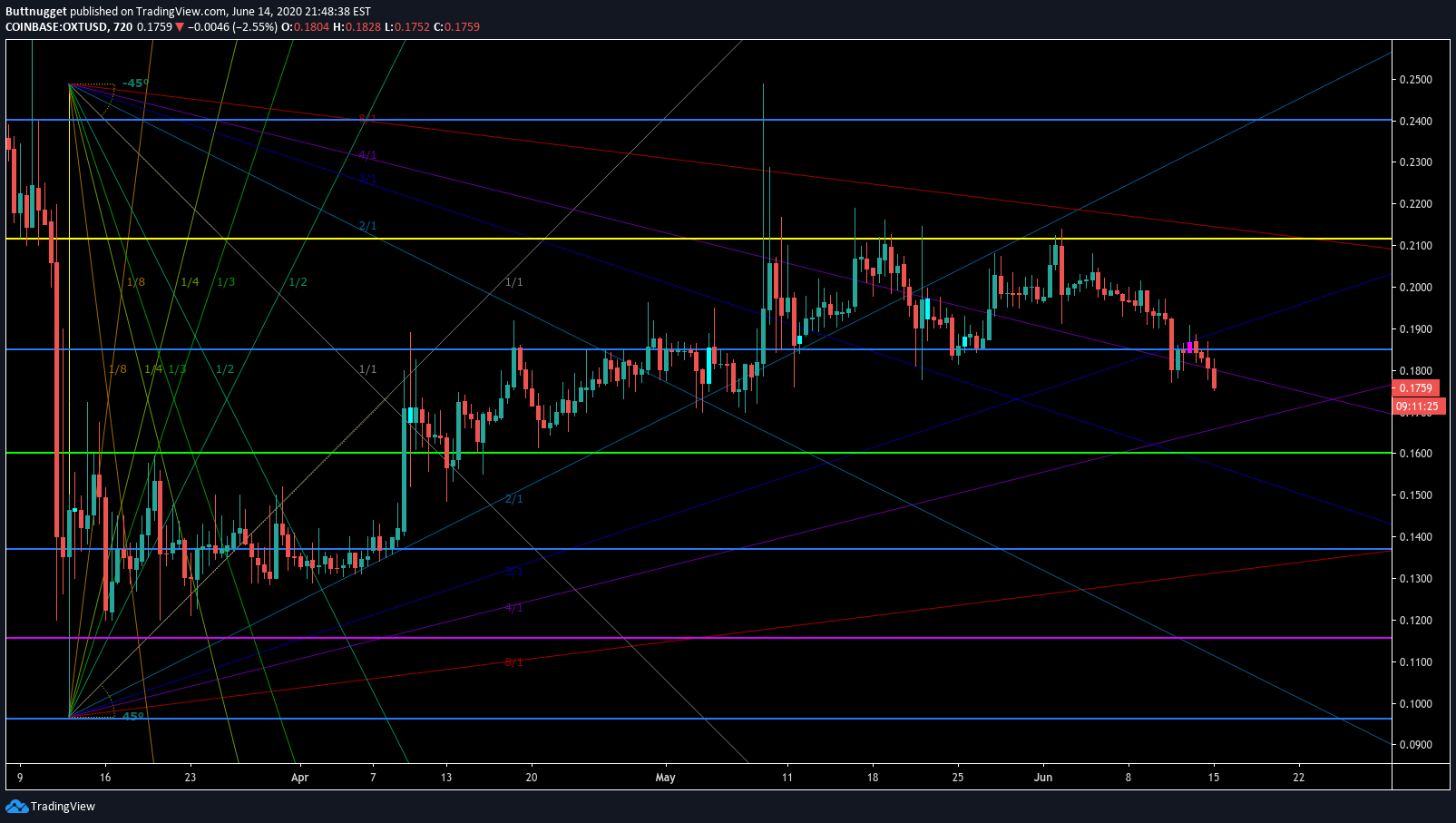
Task: Click the low value L:0.1752
Action: tap(407, 27)
